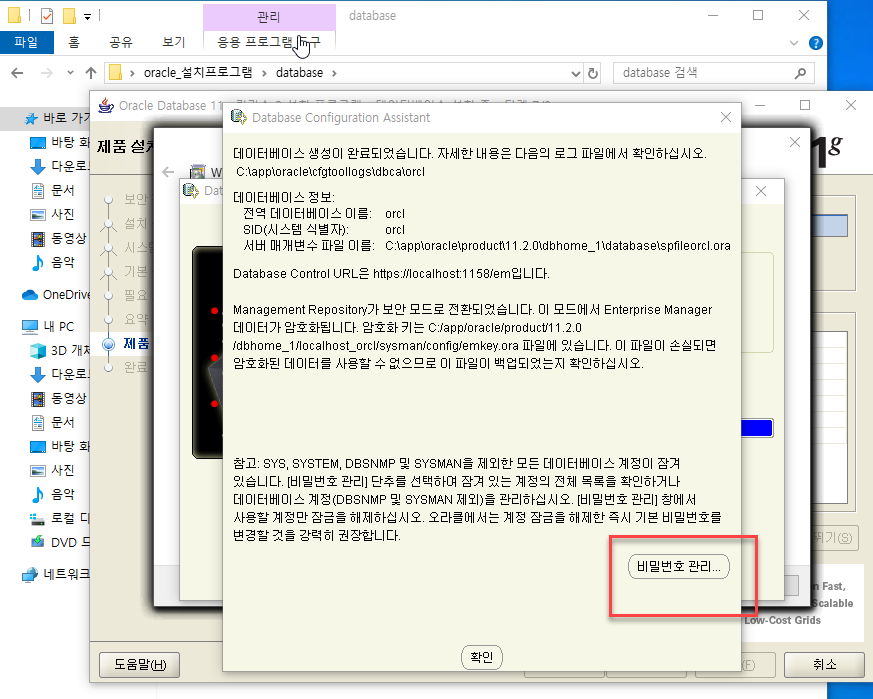Select the 제품 step in installer sidebar
The width and height of the screenshot is (873, 699).
136,343
